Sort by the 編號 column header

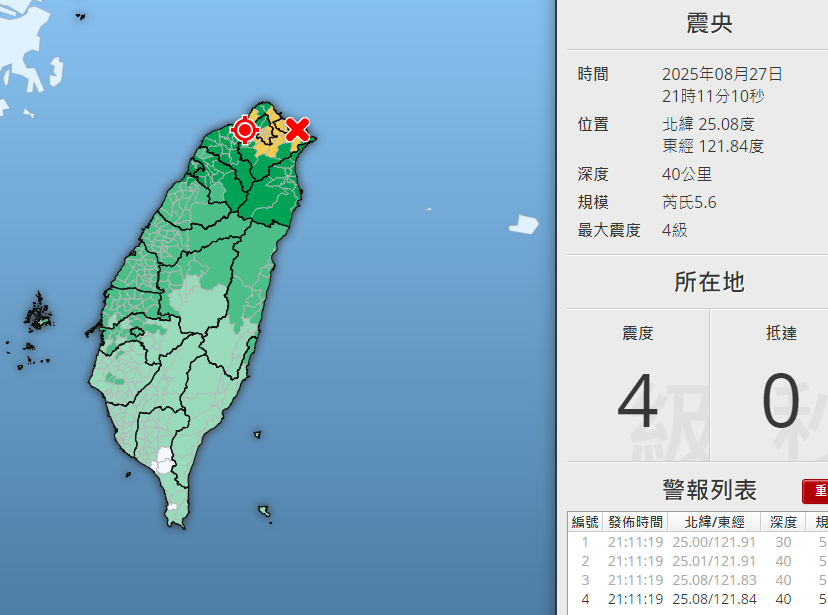(x=585, y=522)
